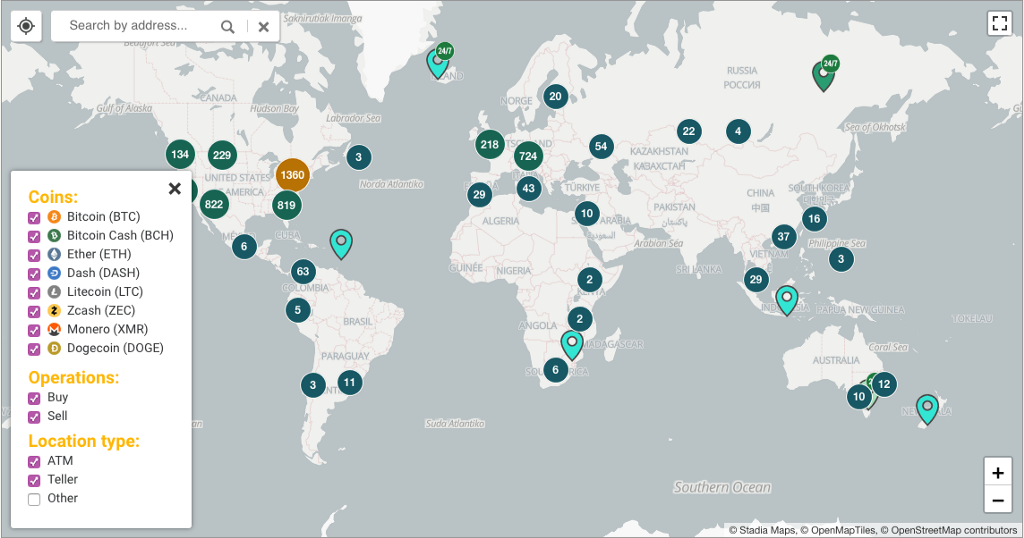Open OpenStreetMap contributors link
The height and width of the screenshot is (538, 1024).
(954, 530)
